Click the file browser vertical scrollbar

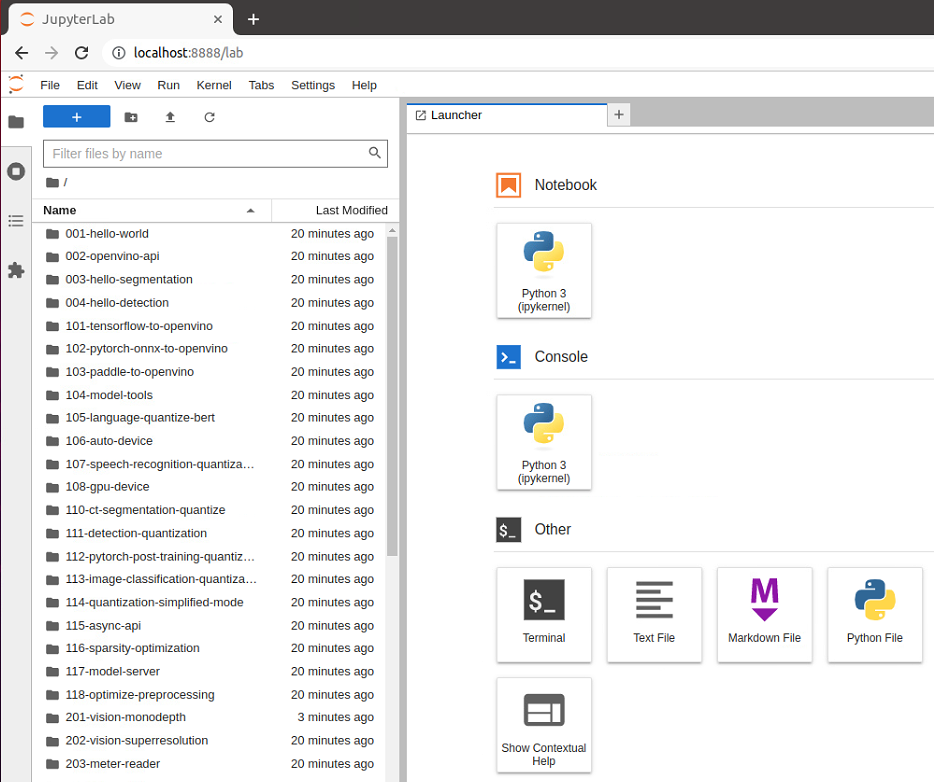(x=392, y=400)
